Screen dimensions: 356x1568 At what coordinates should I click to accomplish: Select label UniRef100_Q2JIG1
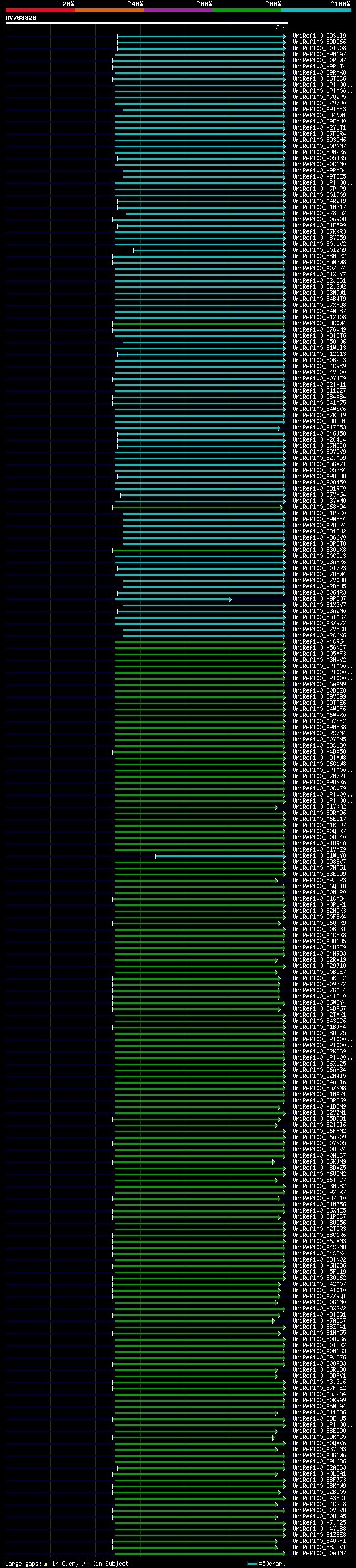coord(319,280)
